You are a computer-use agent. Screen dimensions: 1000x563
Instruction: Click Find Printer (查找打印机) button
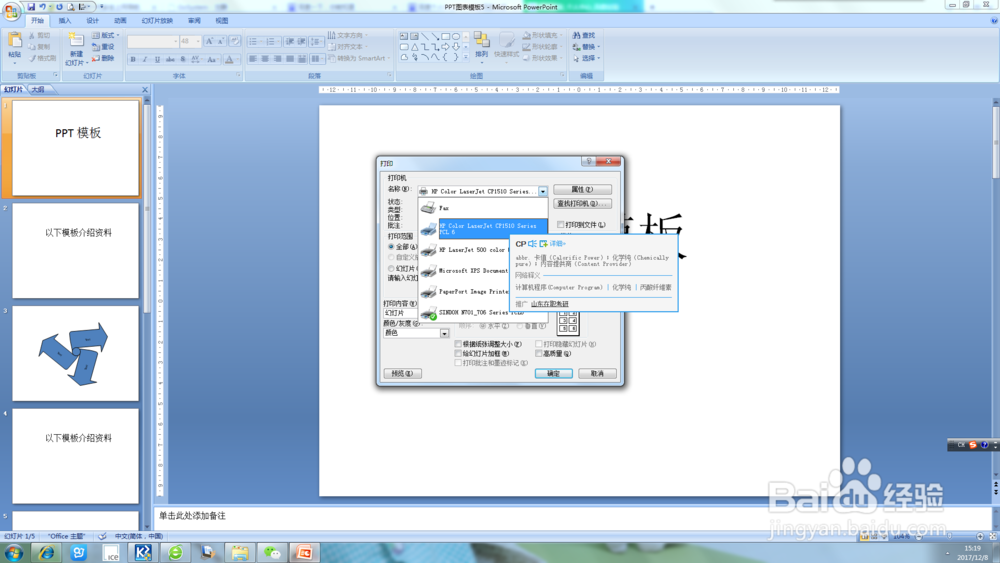pos(582,203)
